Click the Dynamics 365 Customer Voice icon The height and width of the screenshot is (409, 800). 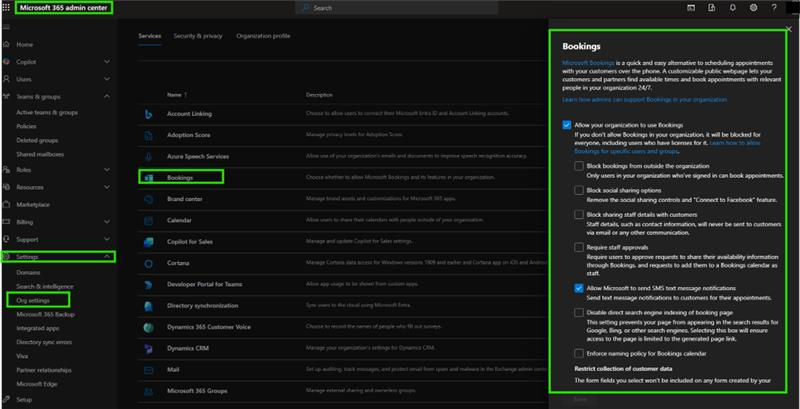point(148,327)
